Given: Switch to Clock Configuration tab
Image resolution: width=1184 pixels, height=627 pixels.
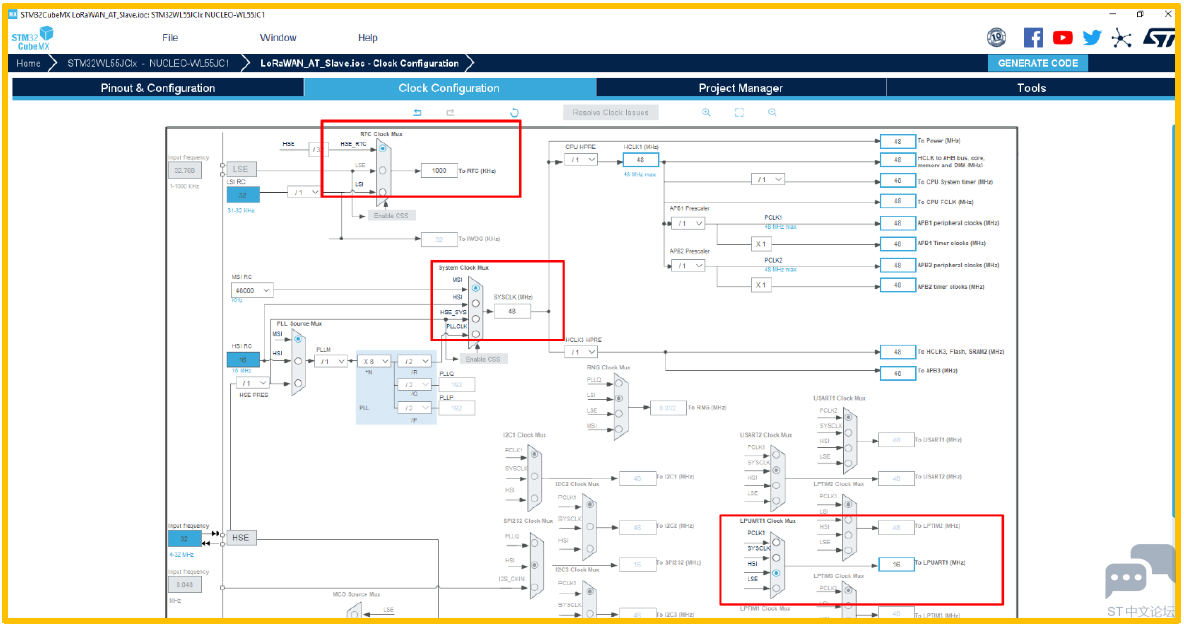Looking at the screenshot, I should [x=449, y=88].
